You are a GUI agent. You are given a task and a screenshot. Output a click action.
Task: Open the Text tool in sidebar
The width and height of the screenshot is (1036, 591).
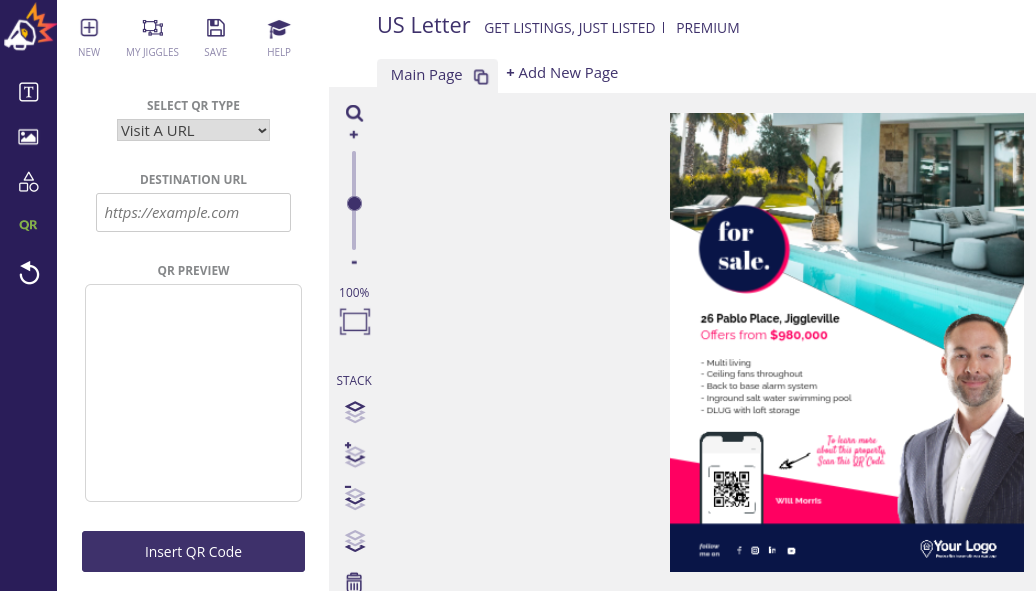[28, 92]
